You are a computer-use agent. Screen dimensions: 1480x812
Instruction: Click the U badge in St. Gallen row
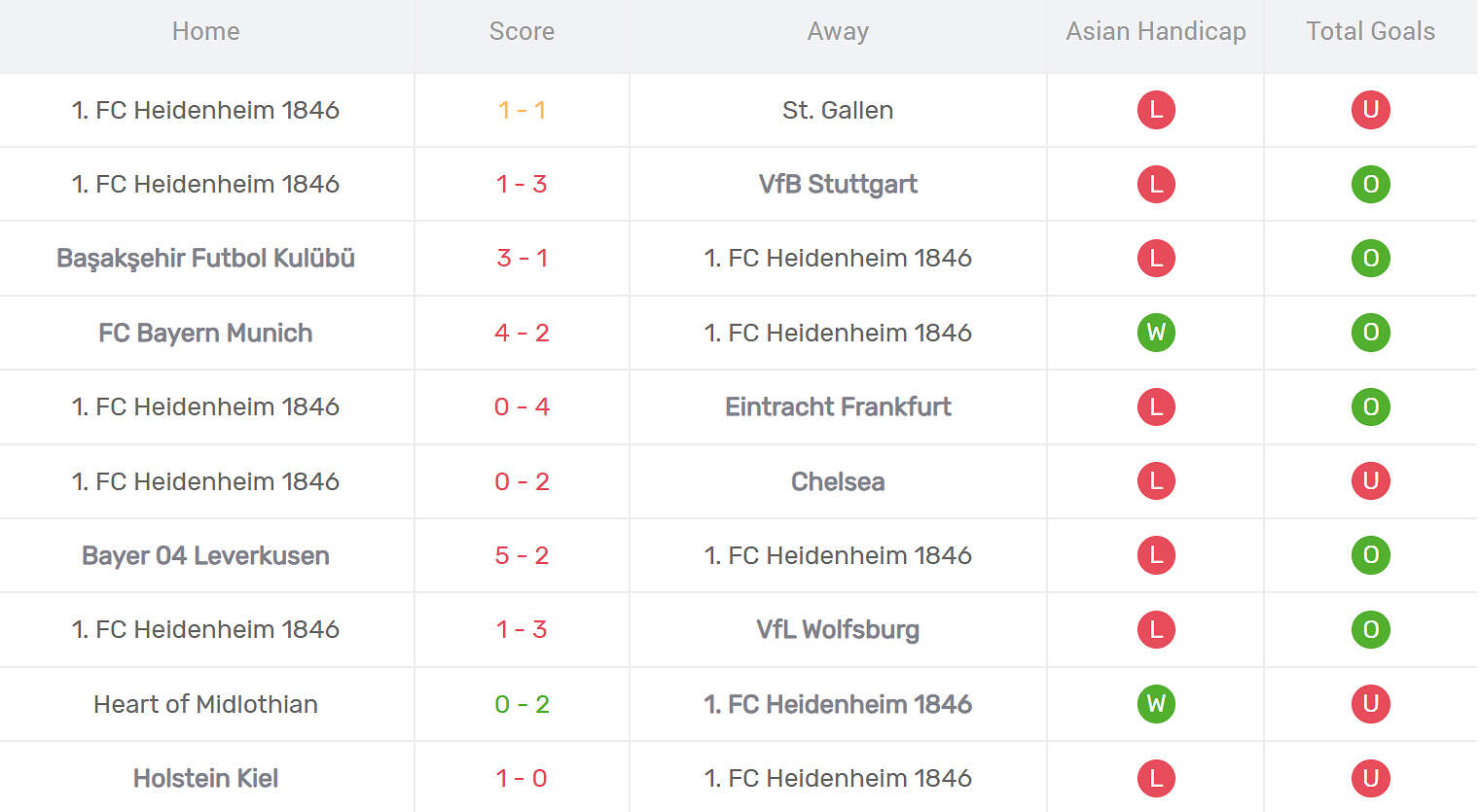[x=1370, y=110]
